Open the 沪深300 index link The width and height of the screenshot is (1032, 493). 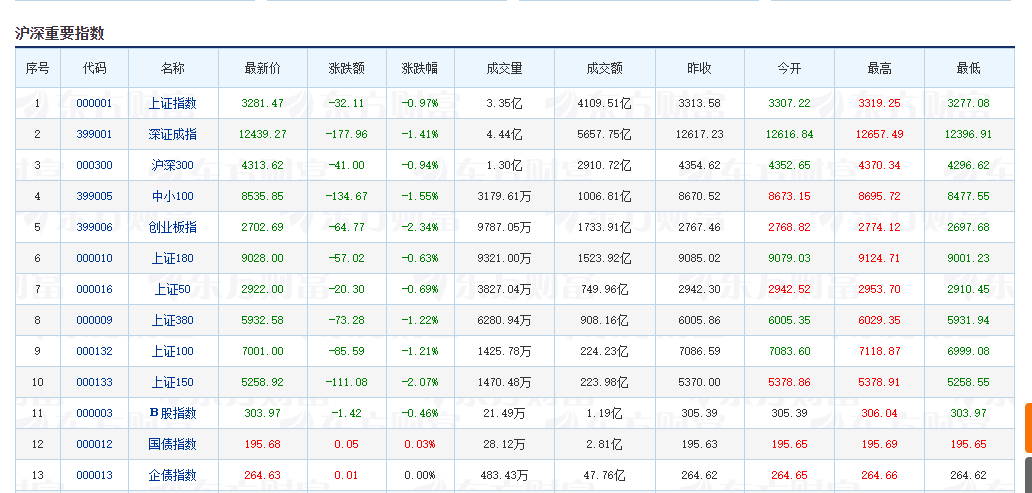tap(172, 165)
